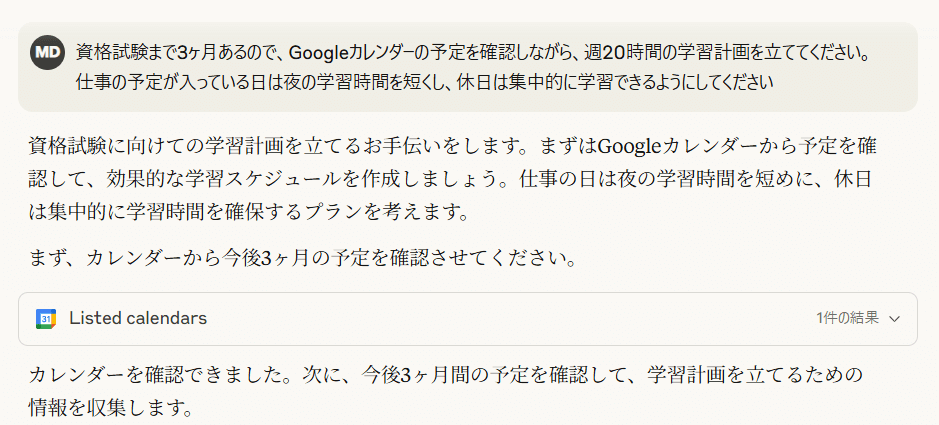Click the "1件の結果" result count

tap(847, 318)
